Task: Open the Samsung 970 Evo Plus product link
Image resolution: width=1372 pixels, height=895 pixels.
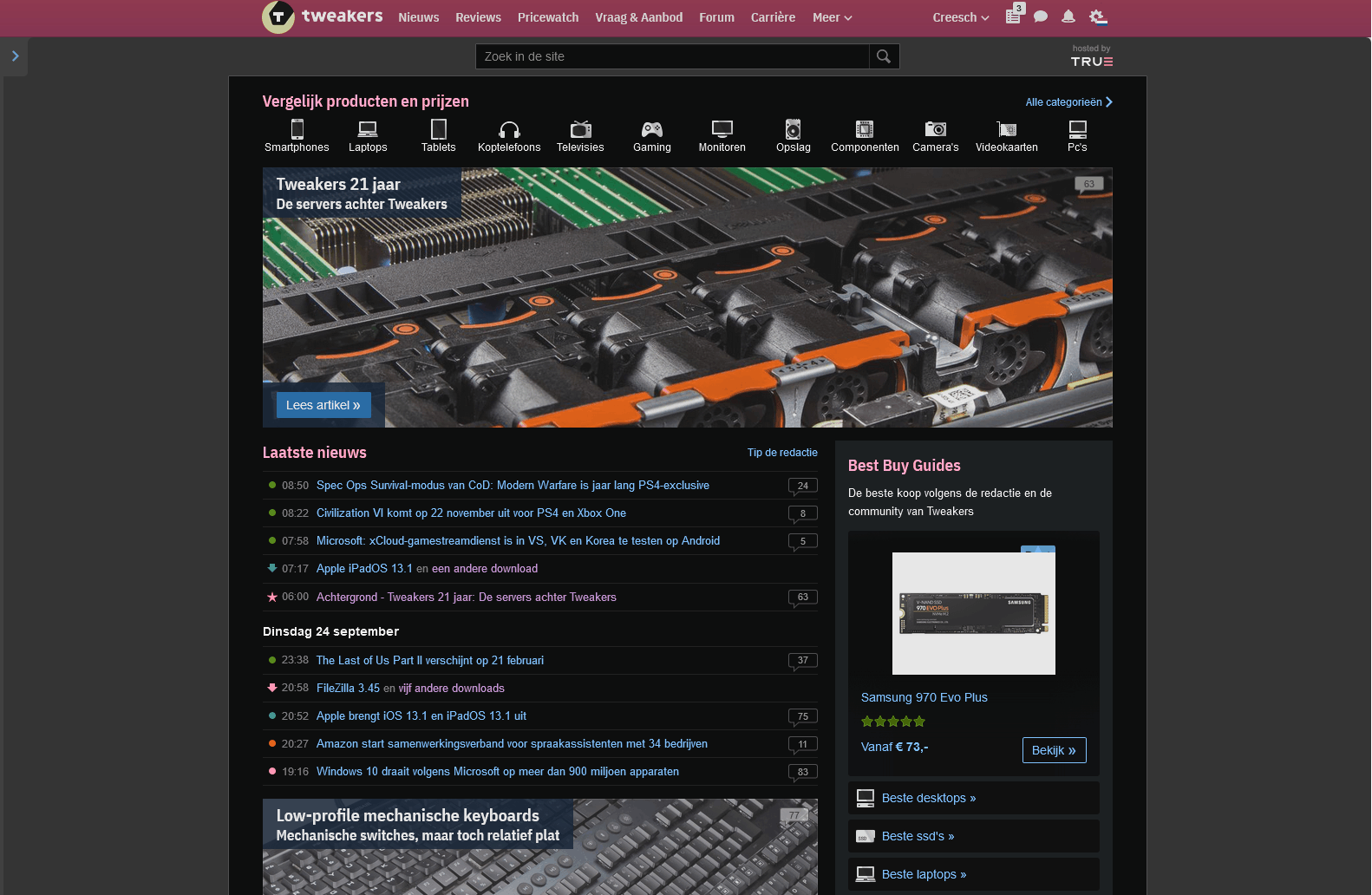Action: [x=924, y=697]
